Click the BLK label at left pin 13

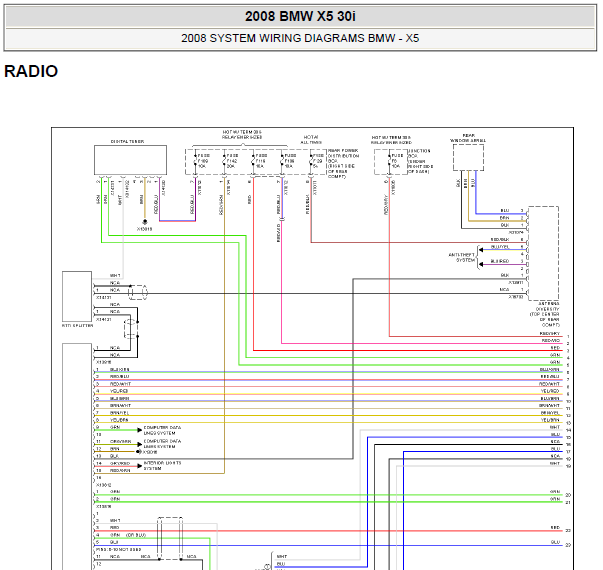[x=114, y=456]
